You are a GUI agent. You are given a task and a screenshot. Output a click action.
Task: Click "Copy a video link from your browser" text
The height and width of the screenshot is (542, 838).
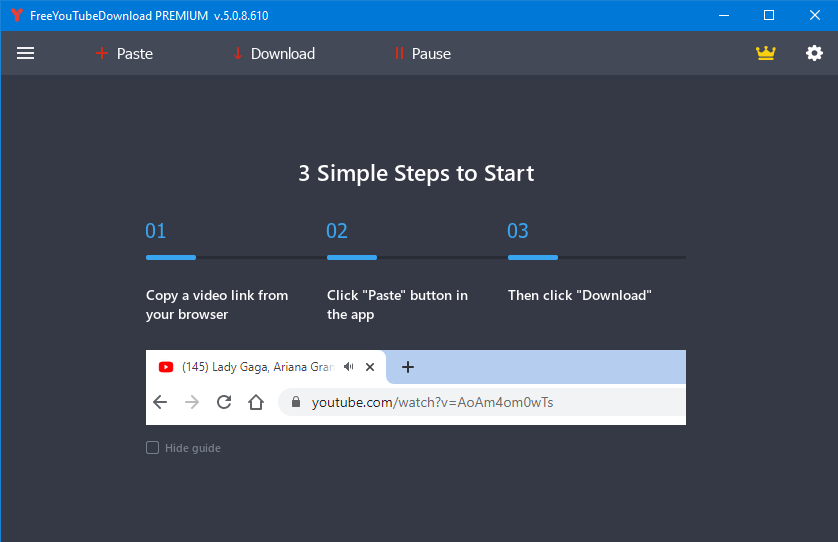[217, 305]
